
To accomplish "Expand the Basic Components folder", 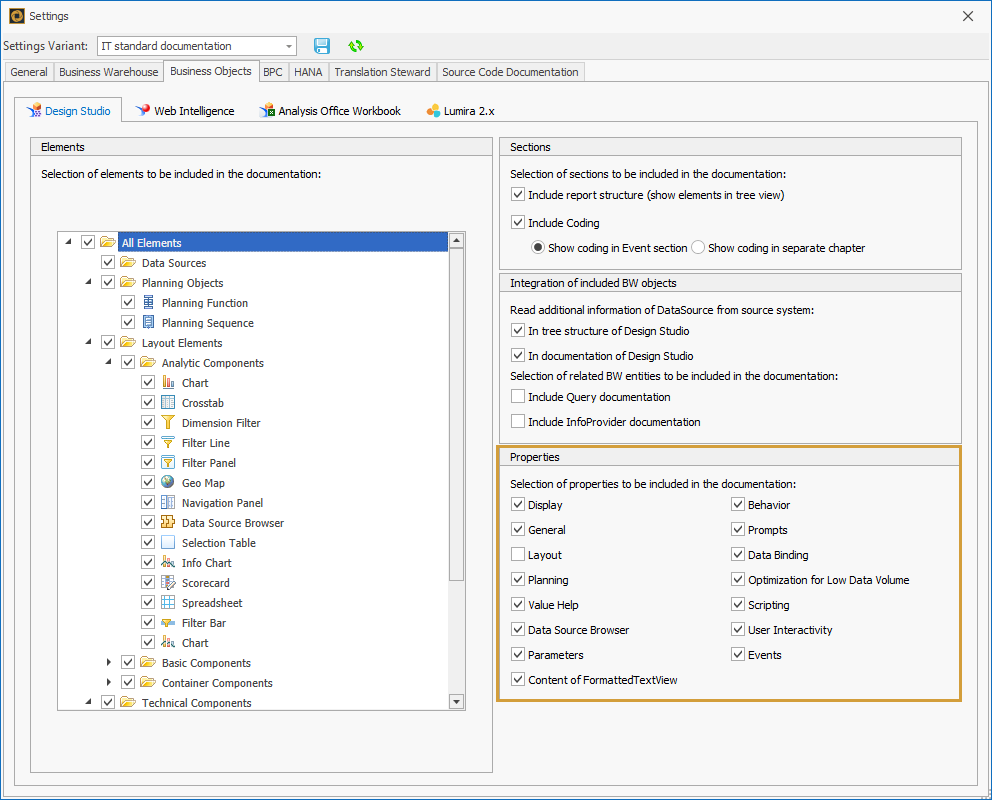I will click(x=110, y=662).
